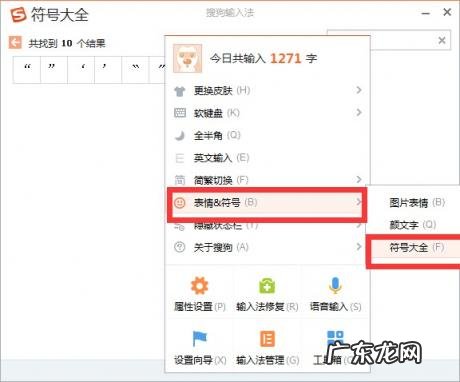Click 共找到 10 个结果 text

67,43
